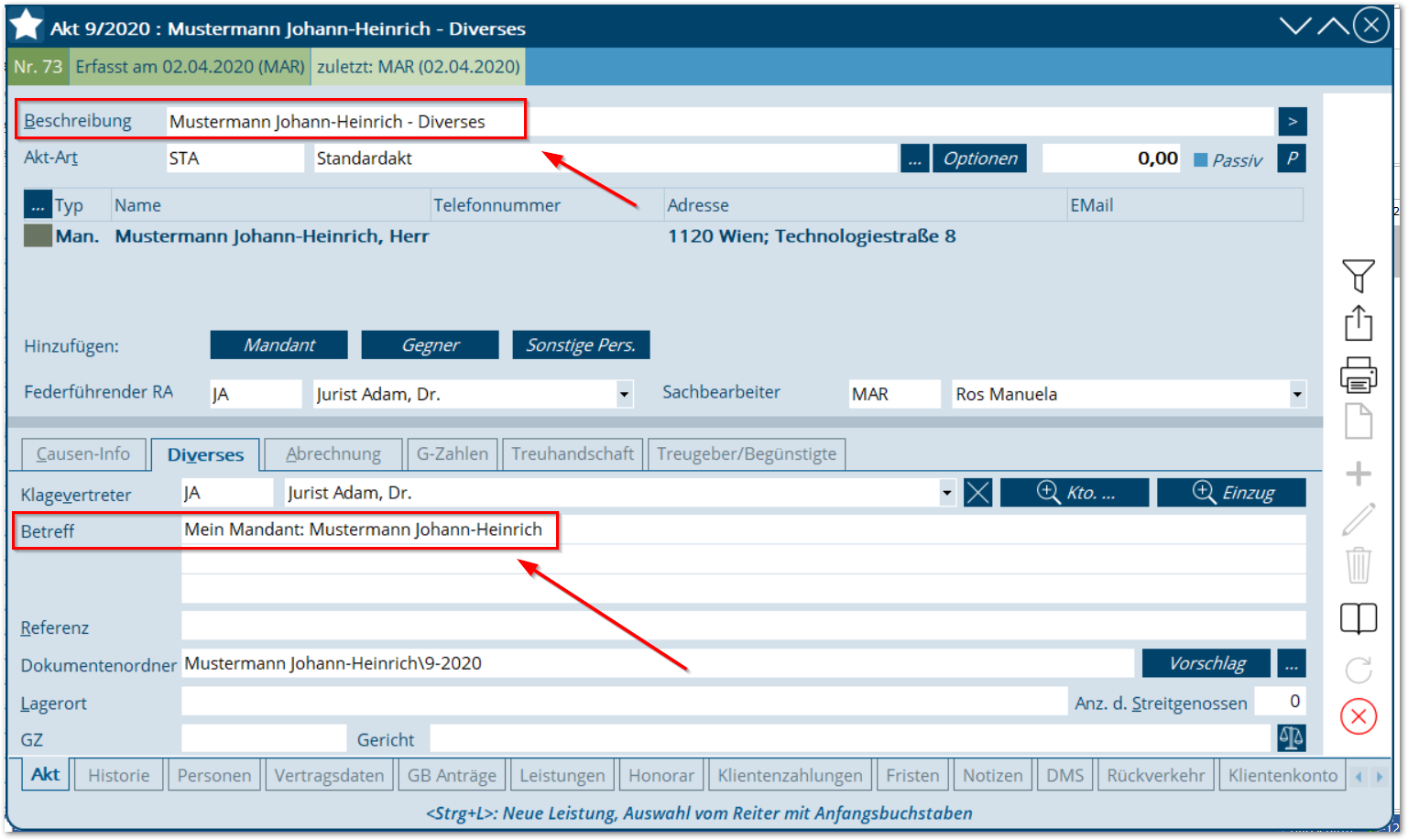Click the printer icon
1408x840 pixels.
[1358, 375]
